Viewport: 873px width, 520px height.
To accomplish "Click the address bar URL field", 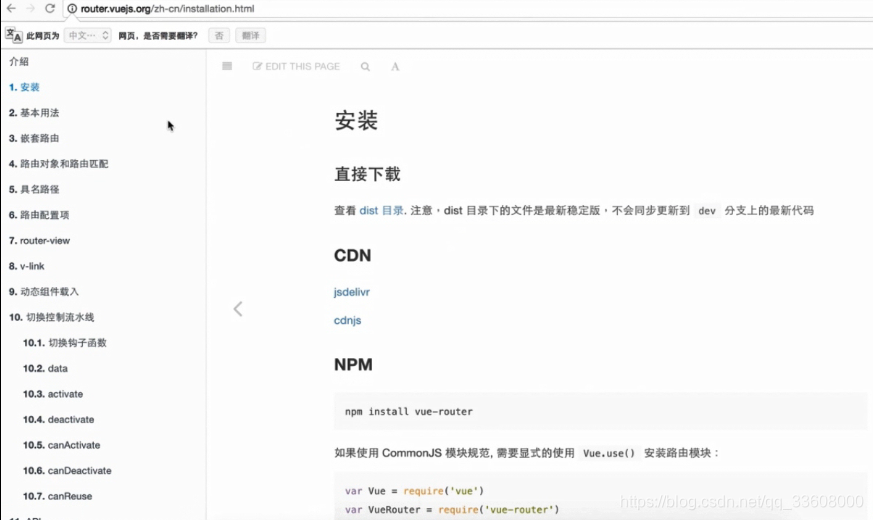I will click(x=468, y=9).
